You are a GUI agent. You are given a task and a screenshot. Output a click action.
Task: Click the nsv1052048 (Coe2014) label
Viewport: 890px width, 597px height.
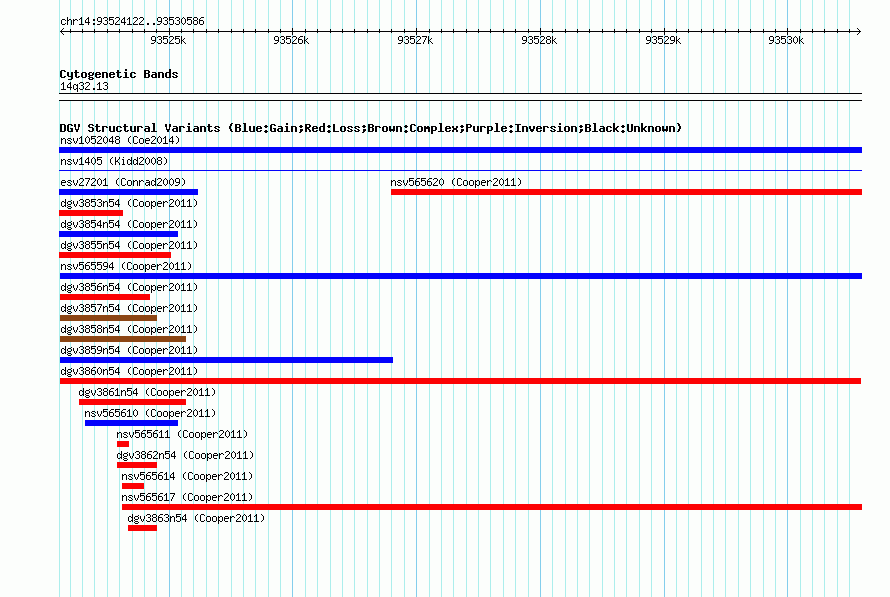click(120, 140)
